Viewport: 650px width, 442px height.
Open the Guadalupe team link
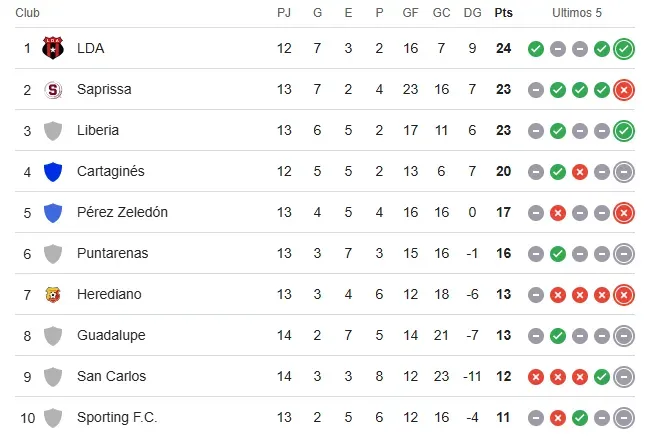click(x=111, y=335)
